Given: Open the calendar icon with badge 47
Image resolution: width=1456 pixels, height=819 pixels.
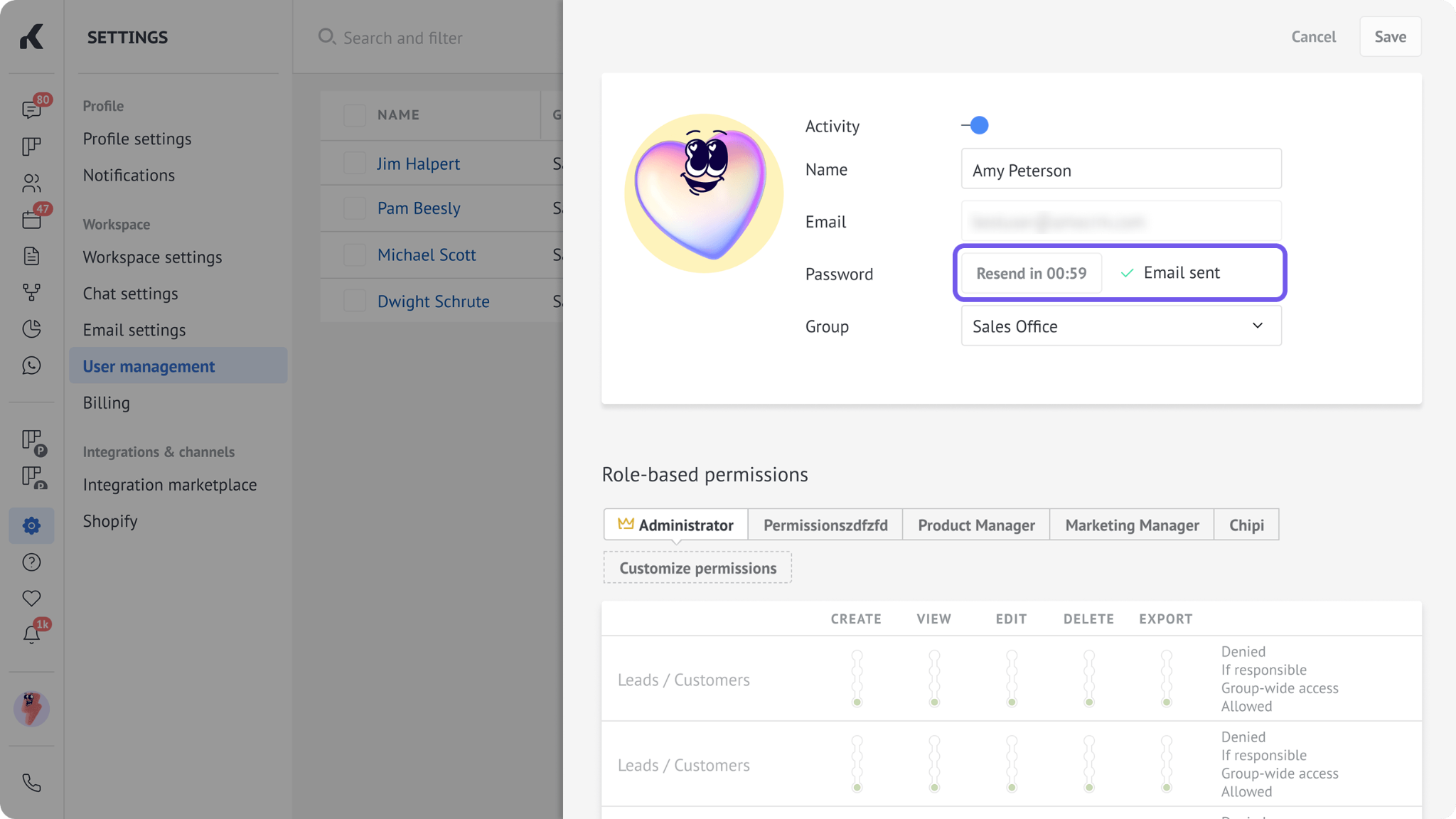Looking at the screenshot, I should tap(31, 219).
